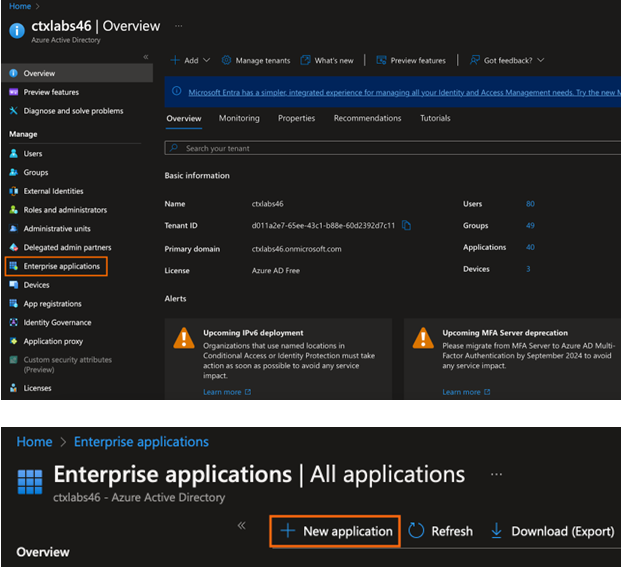Expand the Got feedback dropdown
The height and width of the screenshot is (569, 621).
coord(540,60)
